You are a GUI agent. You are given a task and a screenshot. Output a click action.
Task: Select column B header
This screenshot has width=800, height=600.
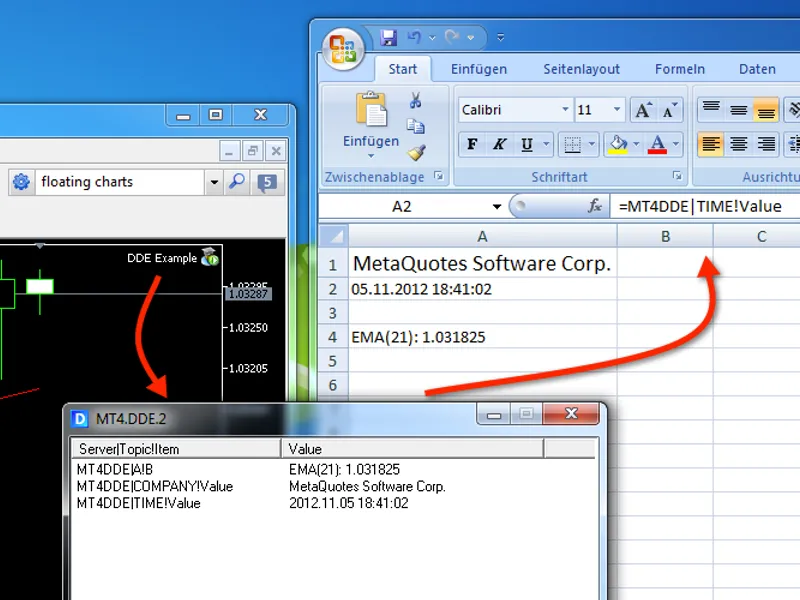coord(665,236)
